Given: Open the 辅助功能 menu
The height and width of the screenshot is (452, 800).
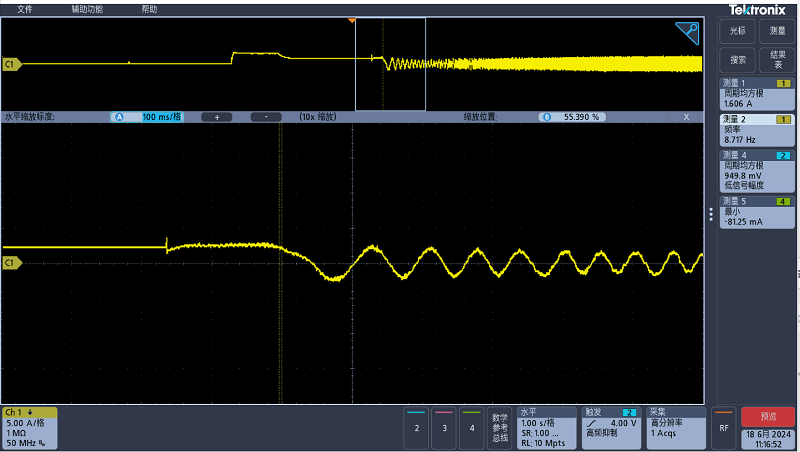Looking at the screenshot, I should coord(87,8).
